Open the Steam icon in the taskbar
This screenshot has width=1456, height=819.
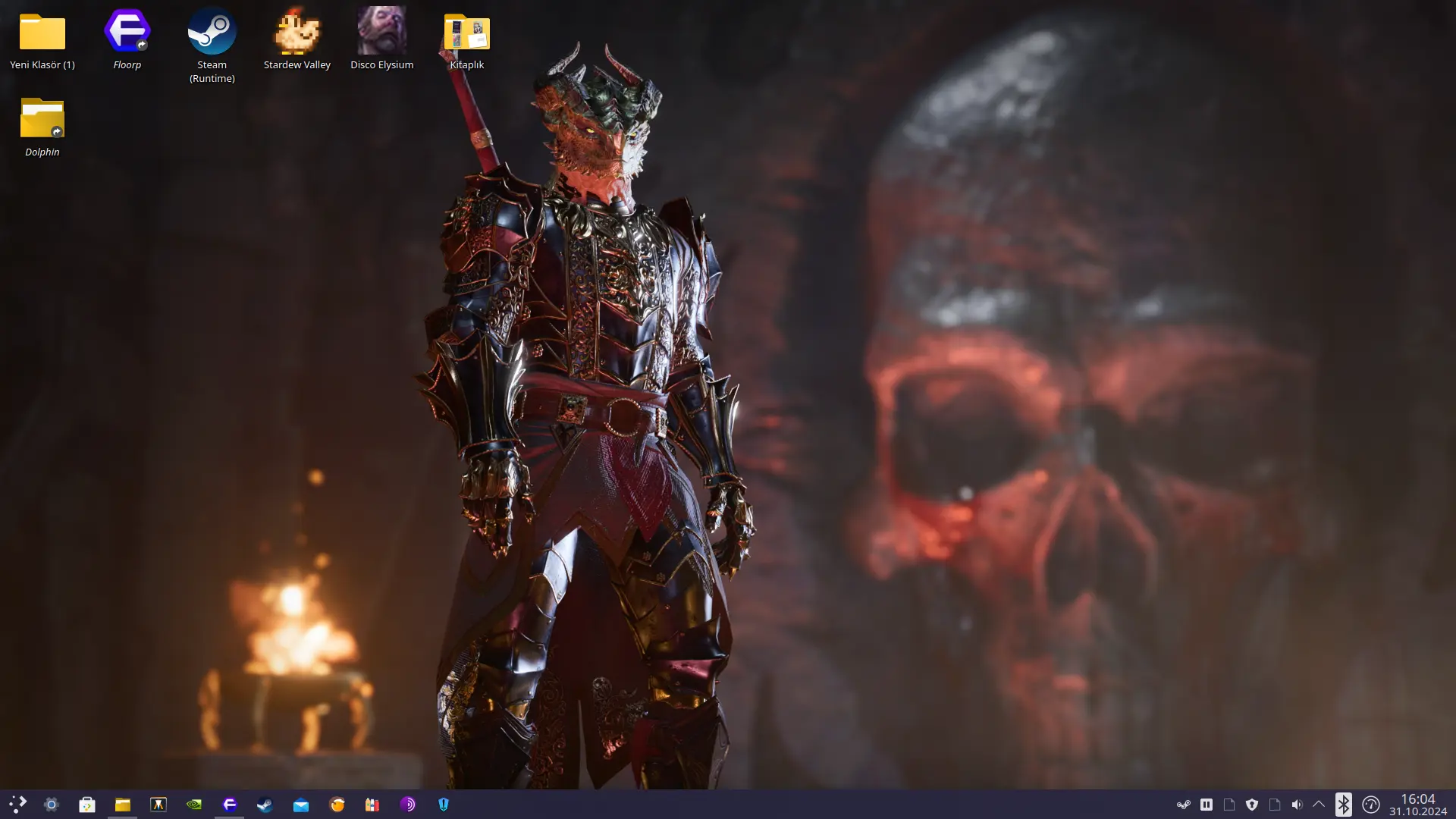tap(265, 805)
